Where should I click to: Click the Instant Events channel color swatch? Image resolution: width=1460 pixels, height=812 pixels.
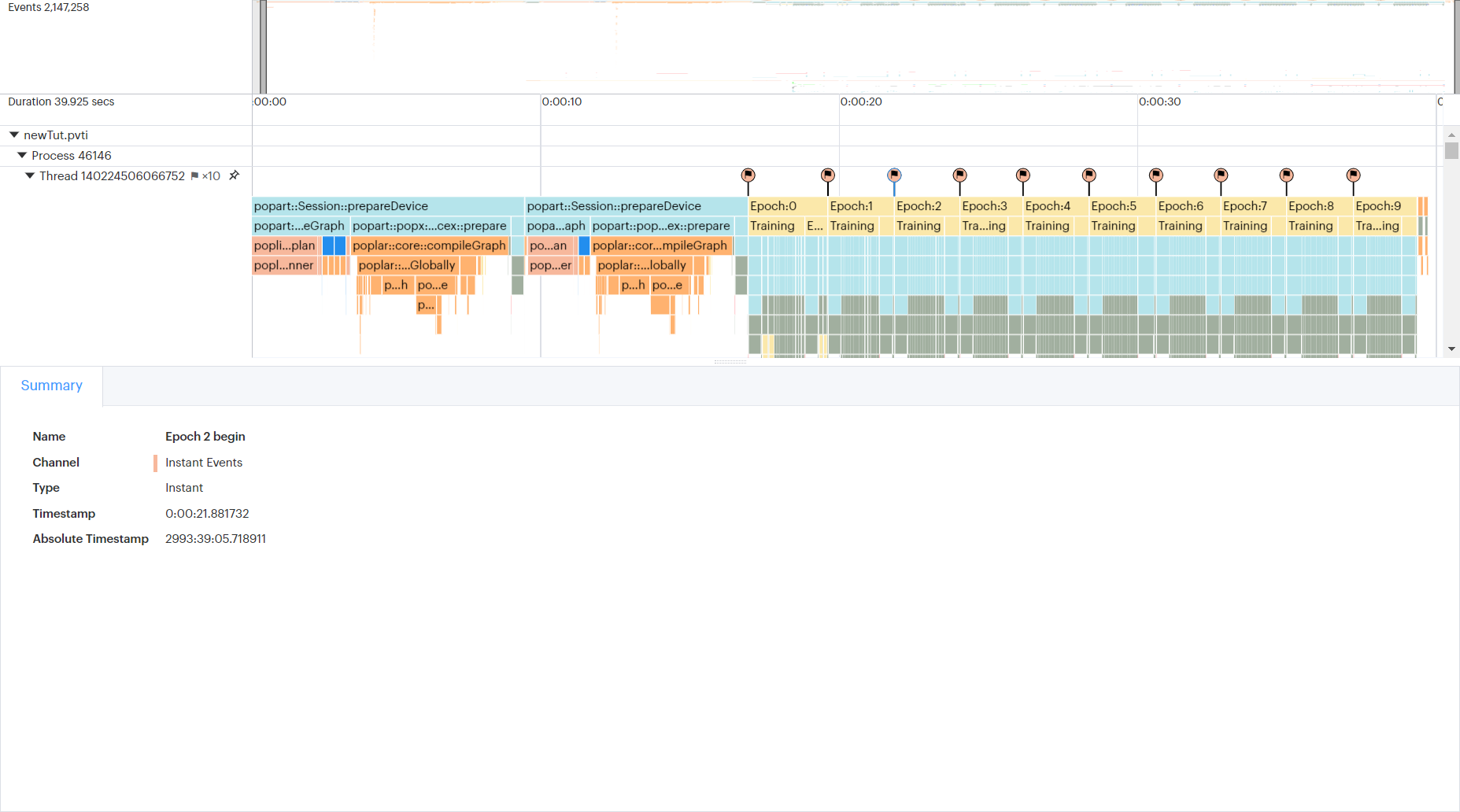(x=155, y=463)
